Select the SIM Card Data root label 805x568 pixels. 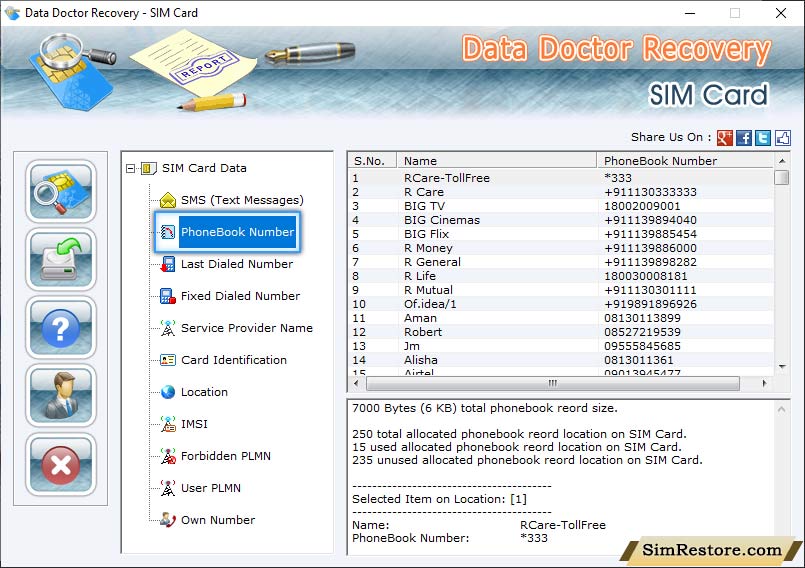click(204, 168)
